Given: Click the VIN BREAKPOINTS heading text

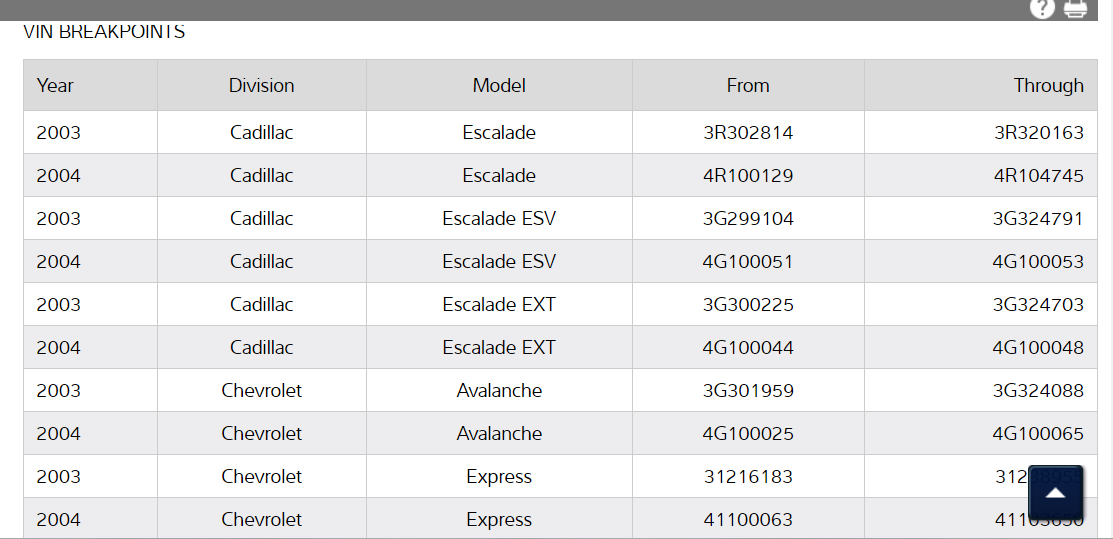Looking at the screenshot, I should click(104, 32).
